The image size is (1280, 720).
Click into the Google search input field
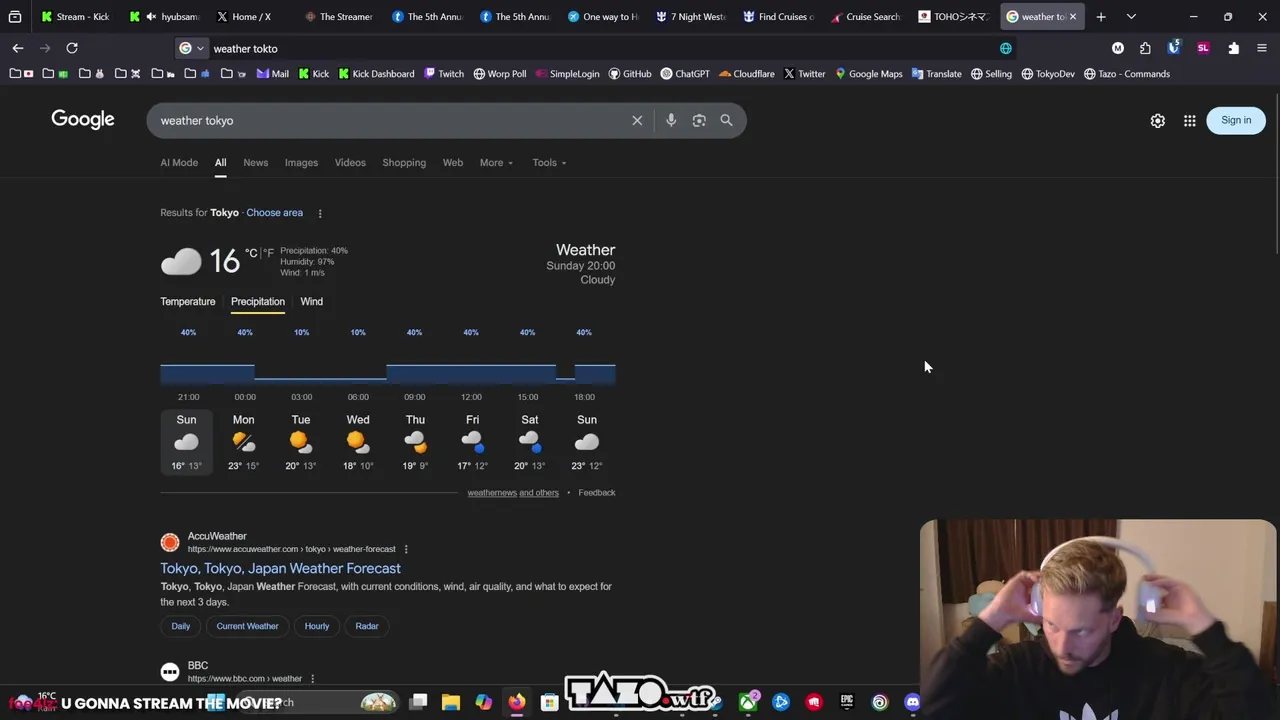click(x=390, y=120)
